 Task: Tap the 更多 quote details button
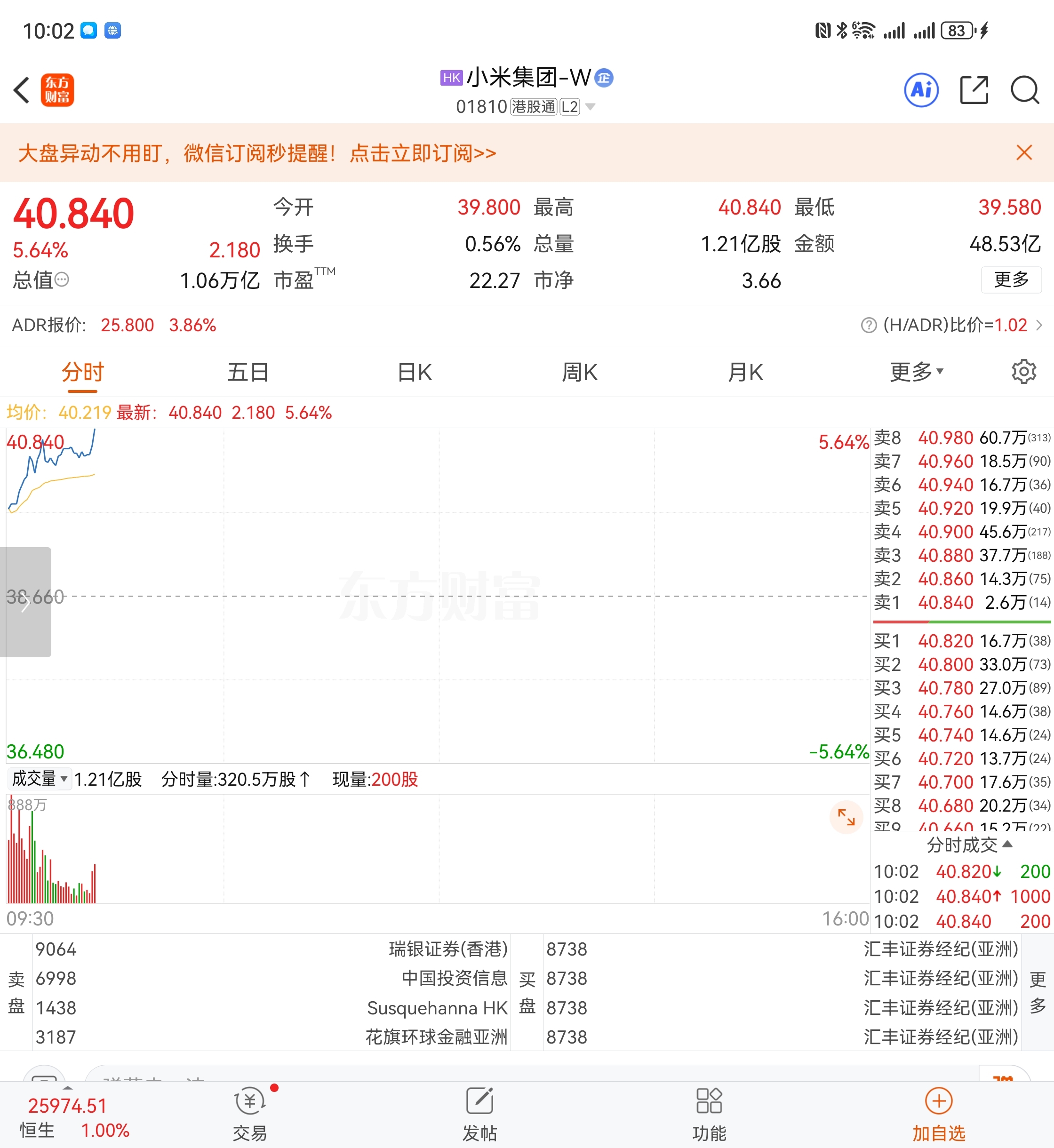coord(1011,280)
